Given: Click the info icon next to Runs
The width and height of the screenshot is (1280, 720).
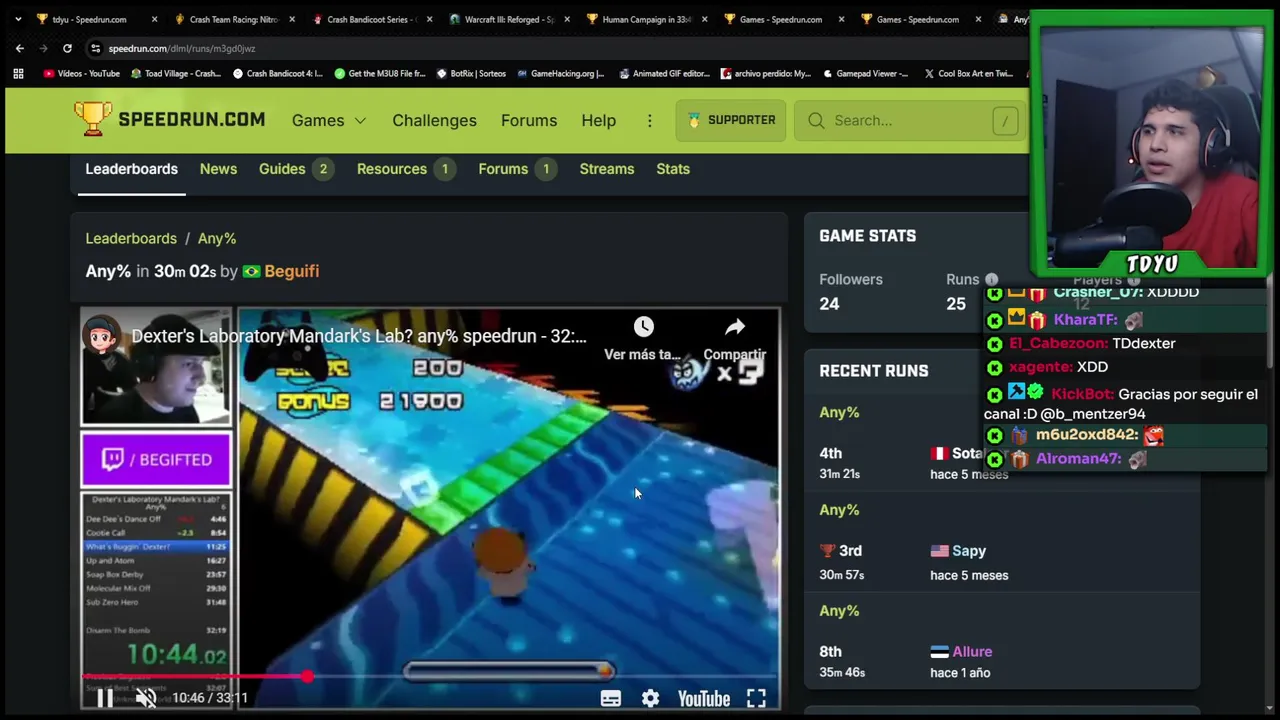Looking at the screenshot, I should (991, 280).
